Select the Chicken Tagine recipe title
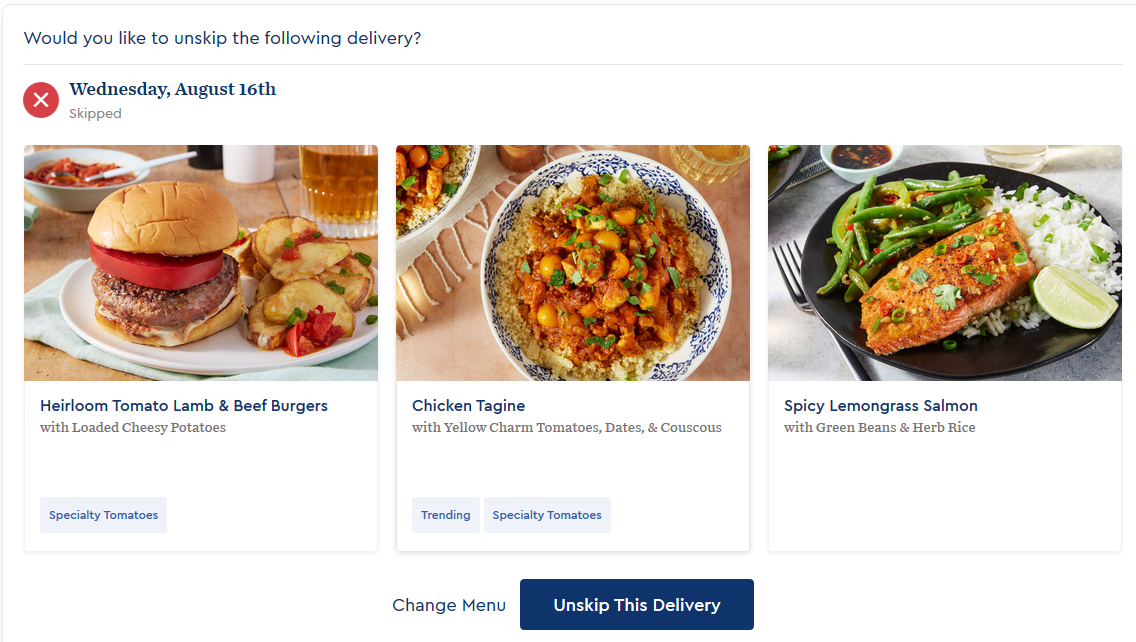1136x642 pixels. 468,405
